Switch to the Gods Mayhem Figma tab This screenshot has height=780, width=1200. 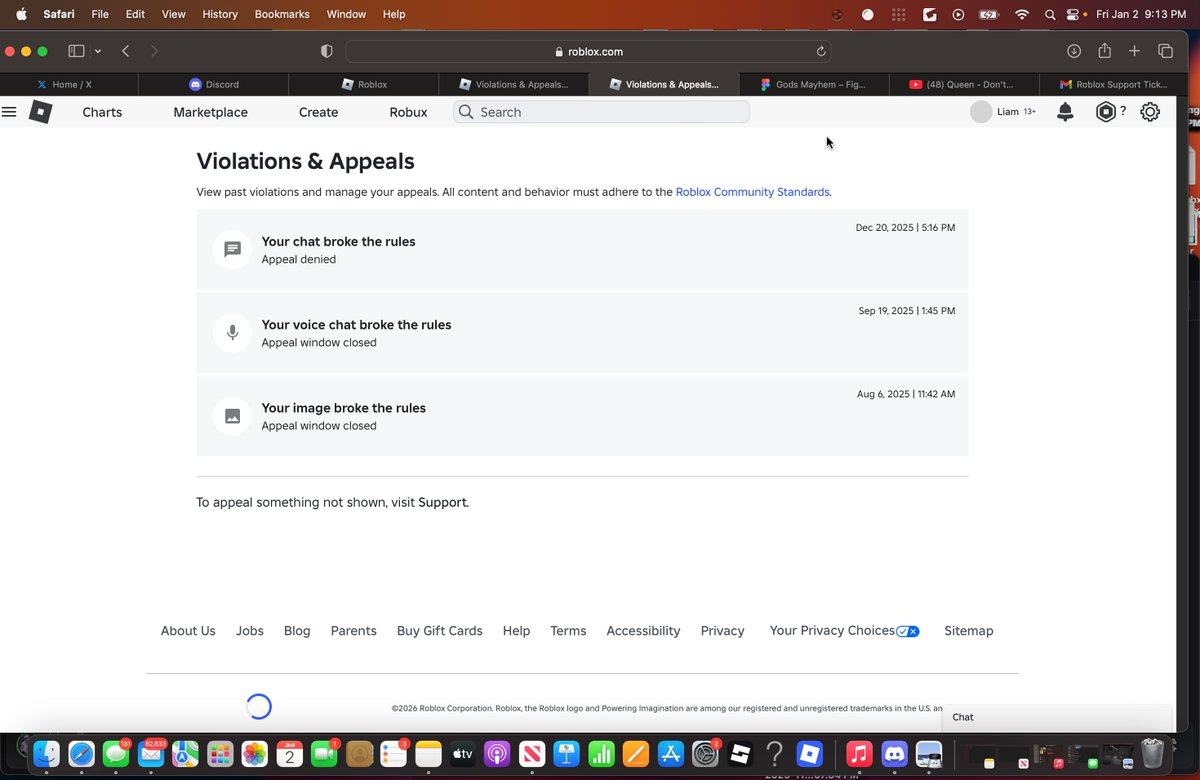point(815,84)
